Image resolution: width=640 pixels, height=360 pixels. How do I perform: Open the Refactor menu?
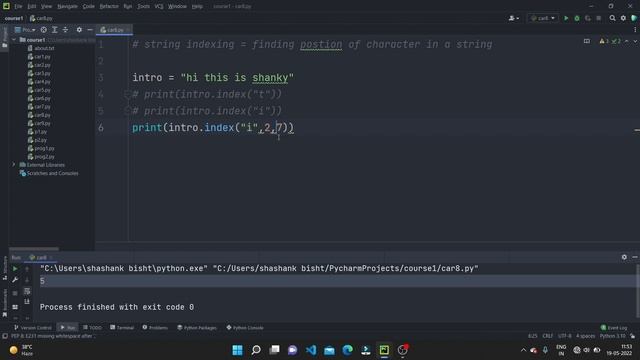(109, 7)
